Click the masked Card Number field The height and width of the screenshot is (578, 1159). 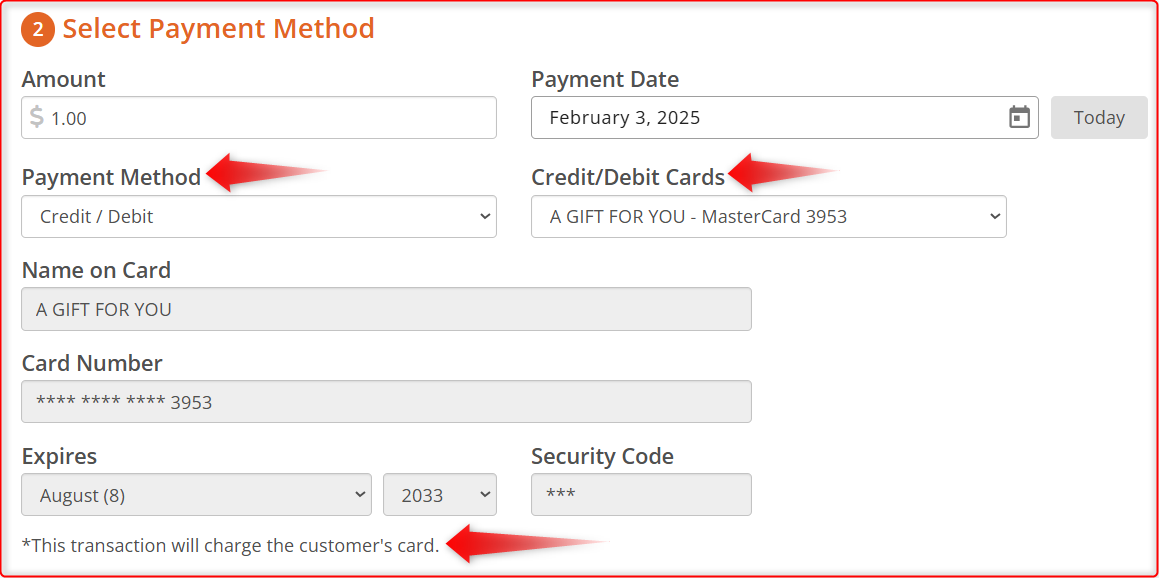click(387, 402)
